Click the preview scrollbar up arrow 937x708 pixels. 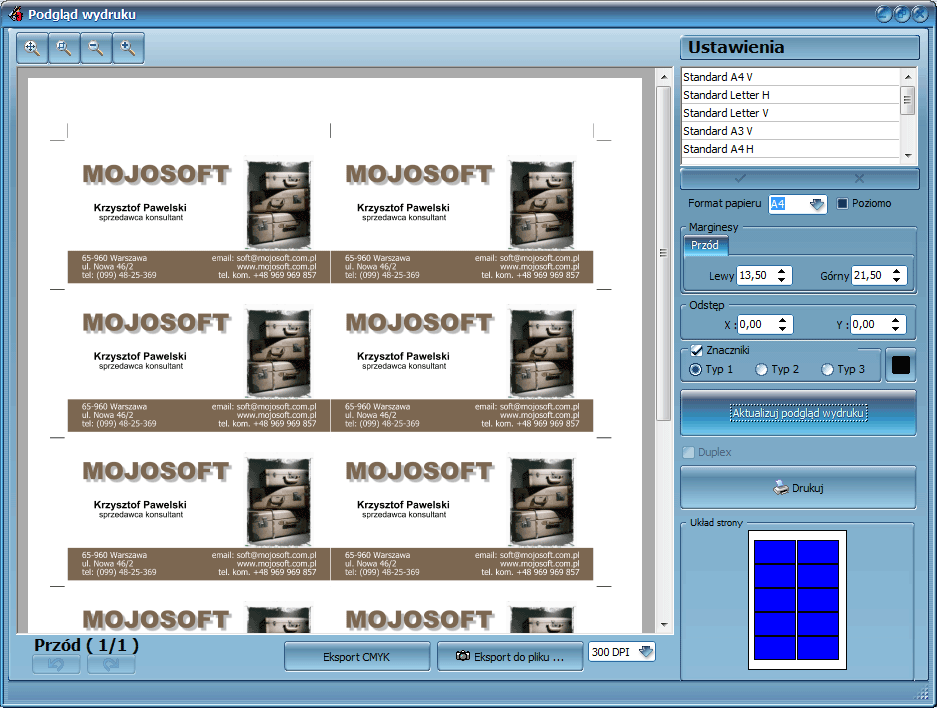(664, 77)
